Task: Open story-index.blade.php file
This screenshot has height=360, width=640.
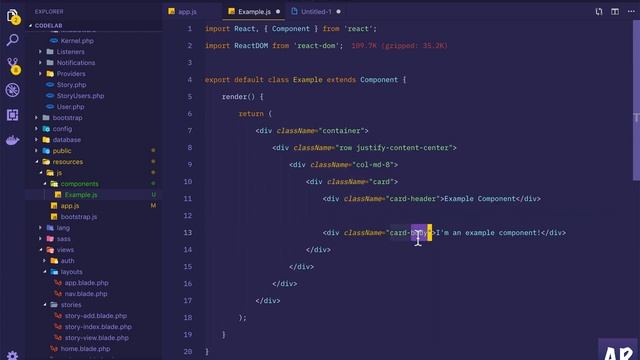Action: click(98, 327)
